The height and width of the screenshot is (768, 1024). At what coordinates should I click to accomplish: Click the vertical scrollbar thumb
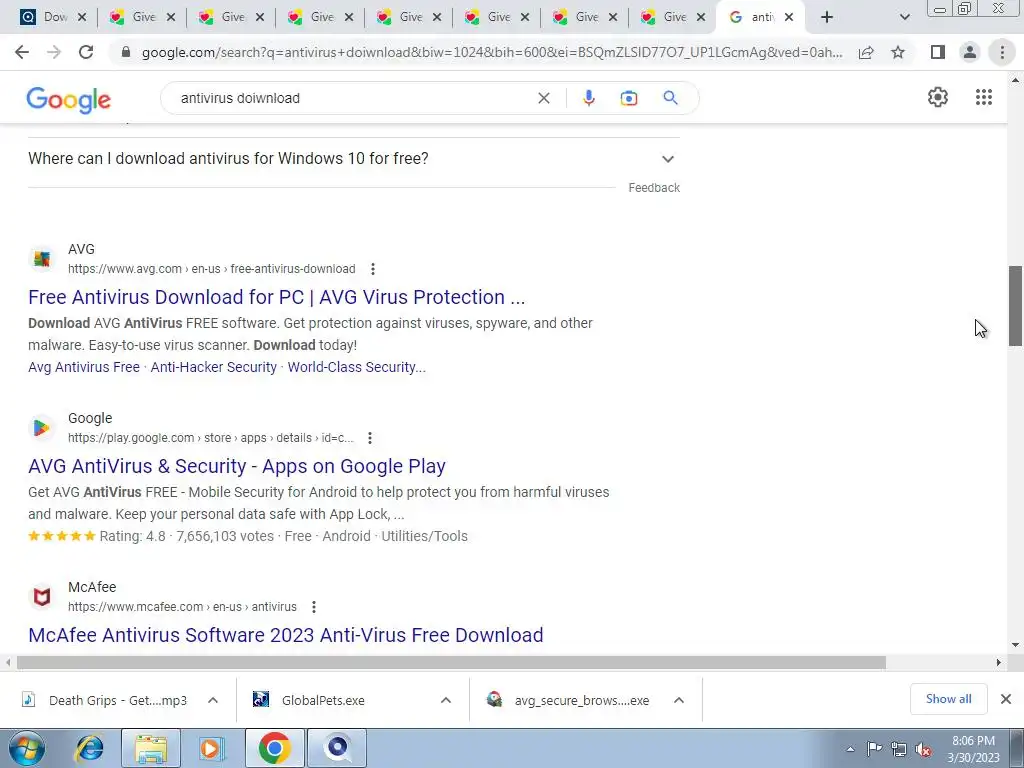(1015, 306)
